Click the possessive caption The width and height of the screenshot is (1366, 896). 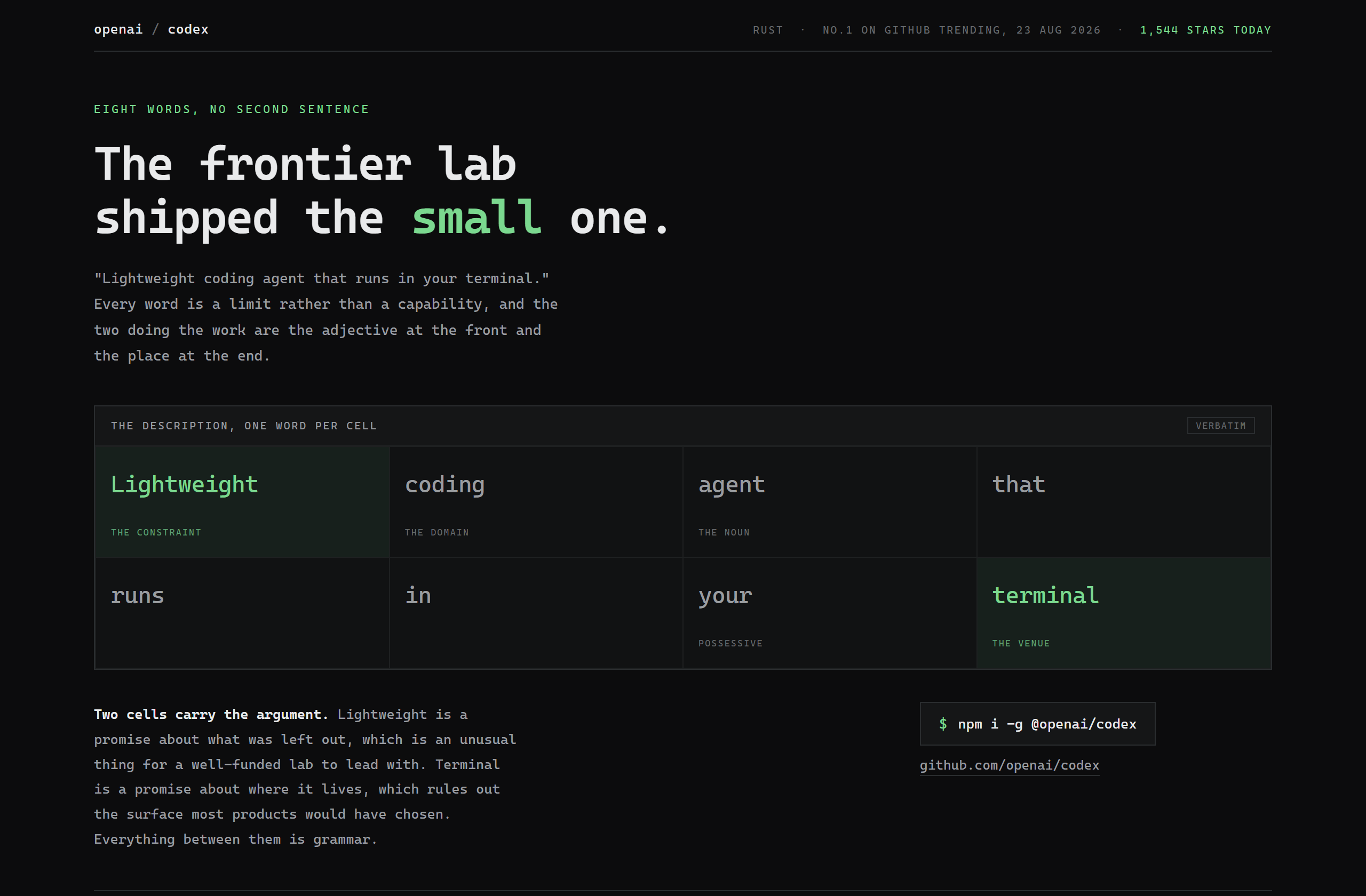730,644
